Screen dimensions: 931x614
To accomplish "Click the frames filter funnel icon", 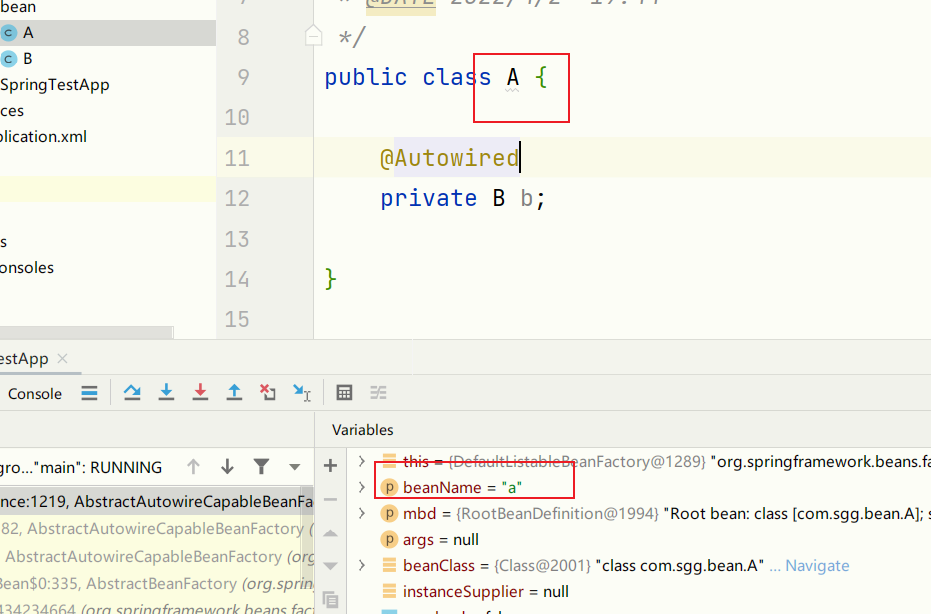I will point(261,467).
